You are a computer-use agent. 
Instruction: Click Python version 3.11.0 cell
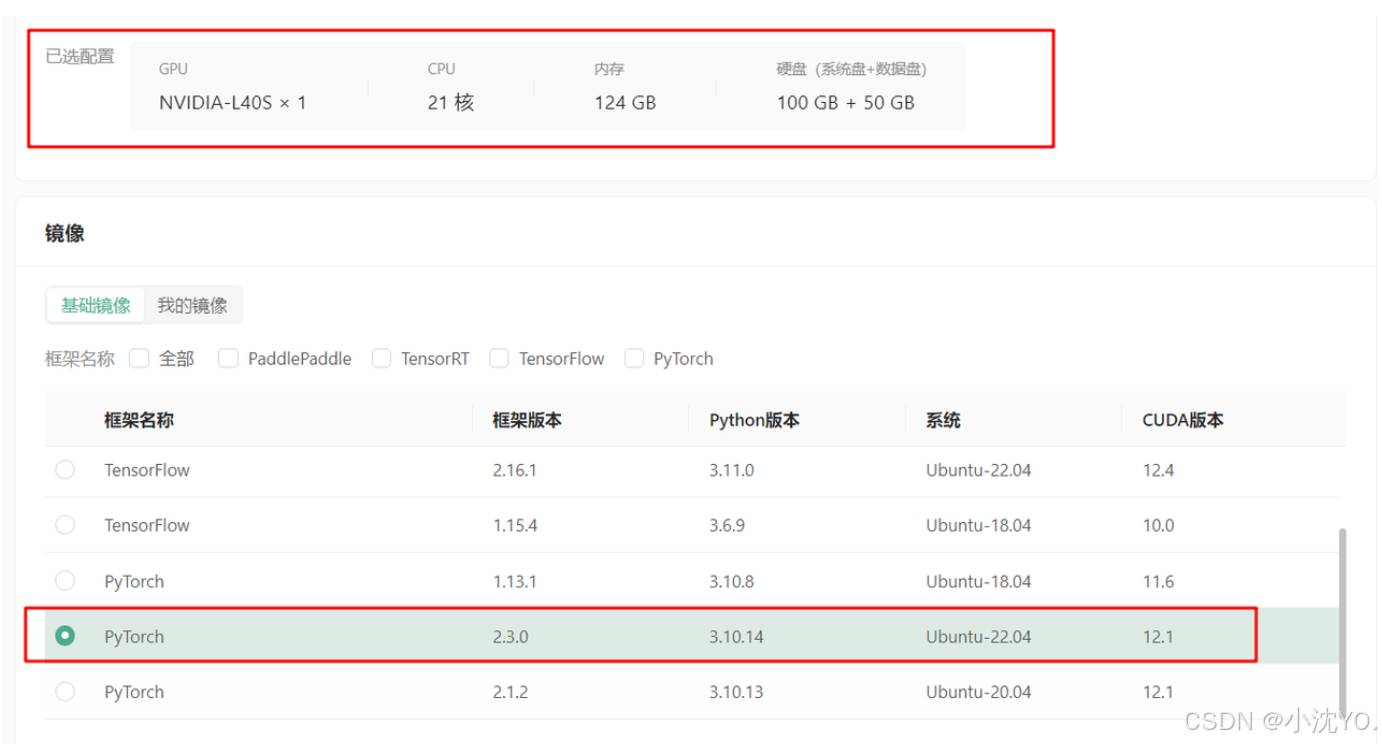[x=732, y=470]
